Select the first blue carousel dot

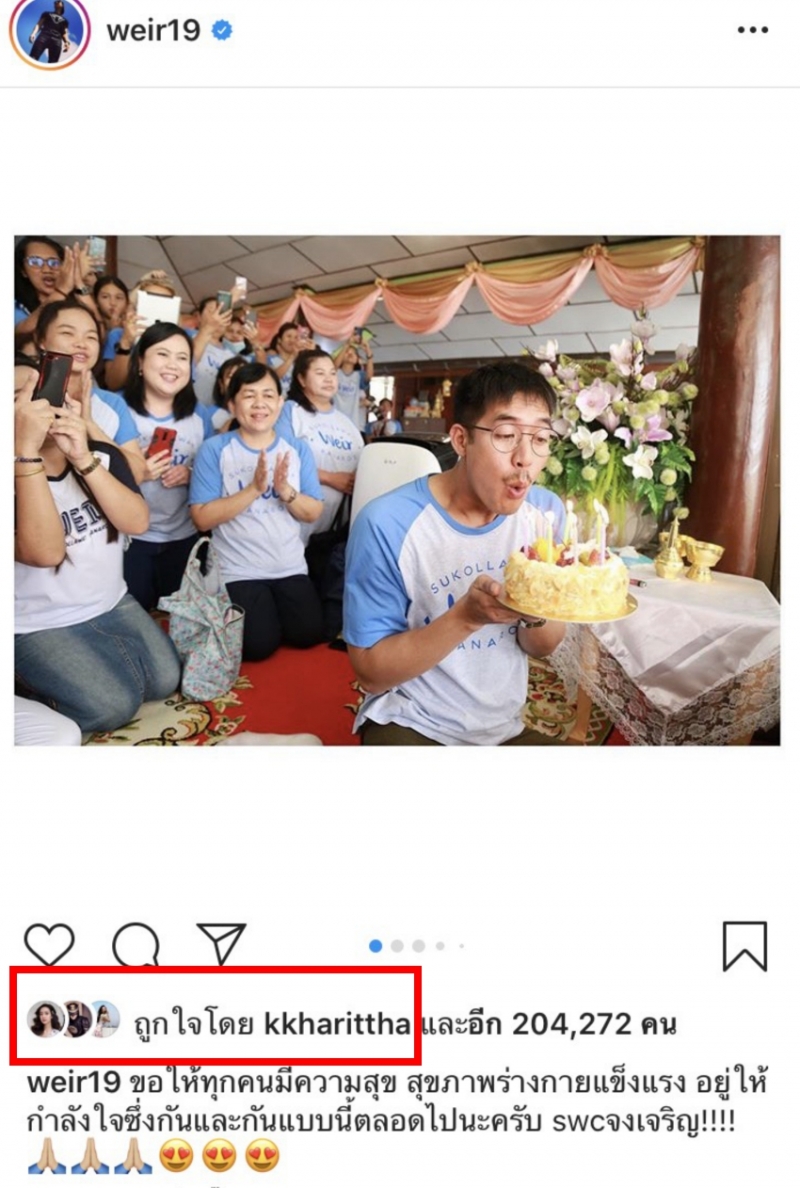[375, 946]
